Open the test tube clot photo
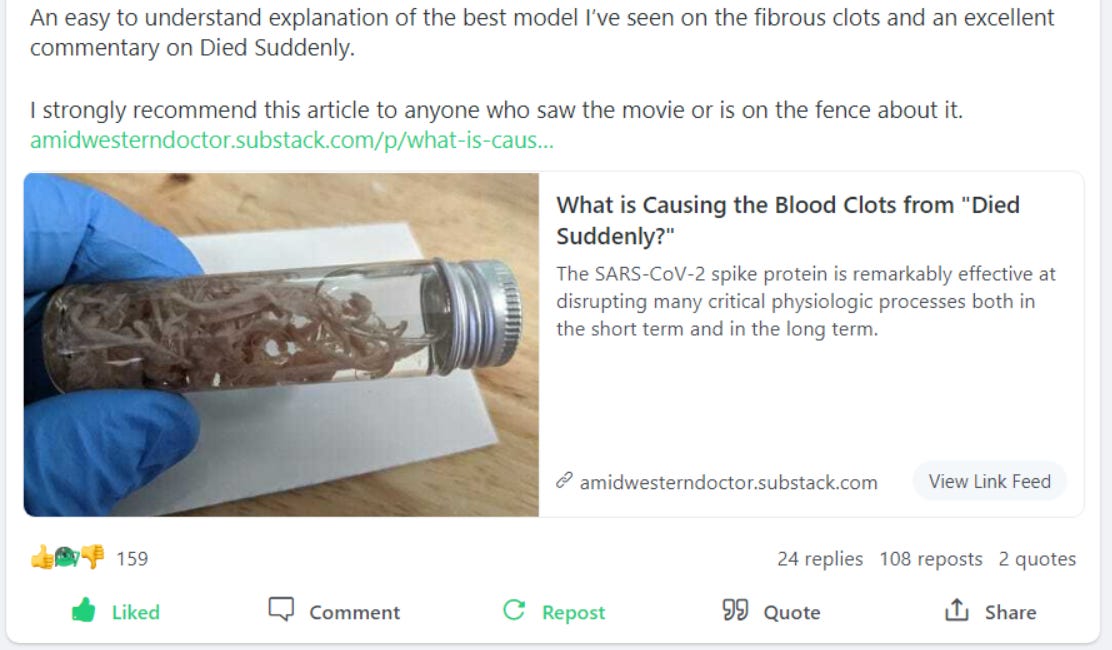The image size is (1112, 650). tap(282, 344)
